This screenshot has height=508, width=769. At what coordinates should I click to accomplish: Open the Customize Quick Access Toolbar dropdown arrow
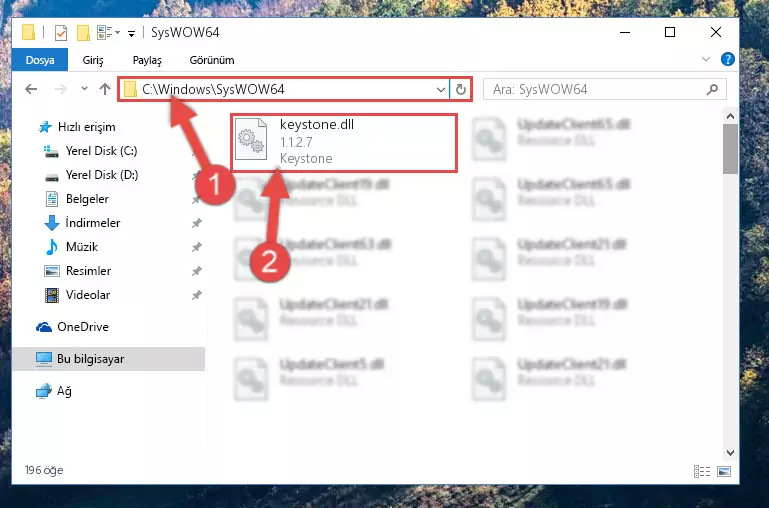131,33
